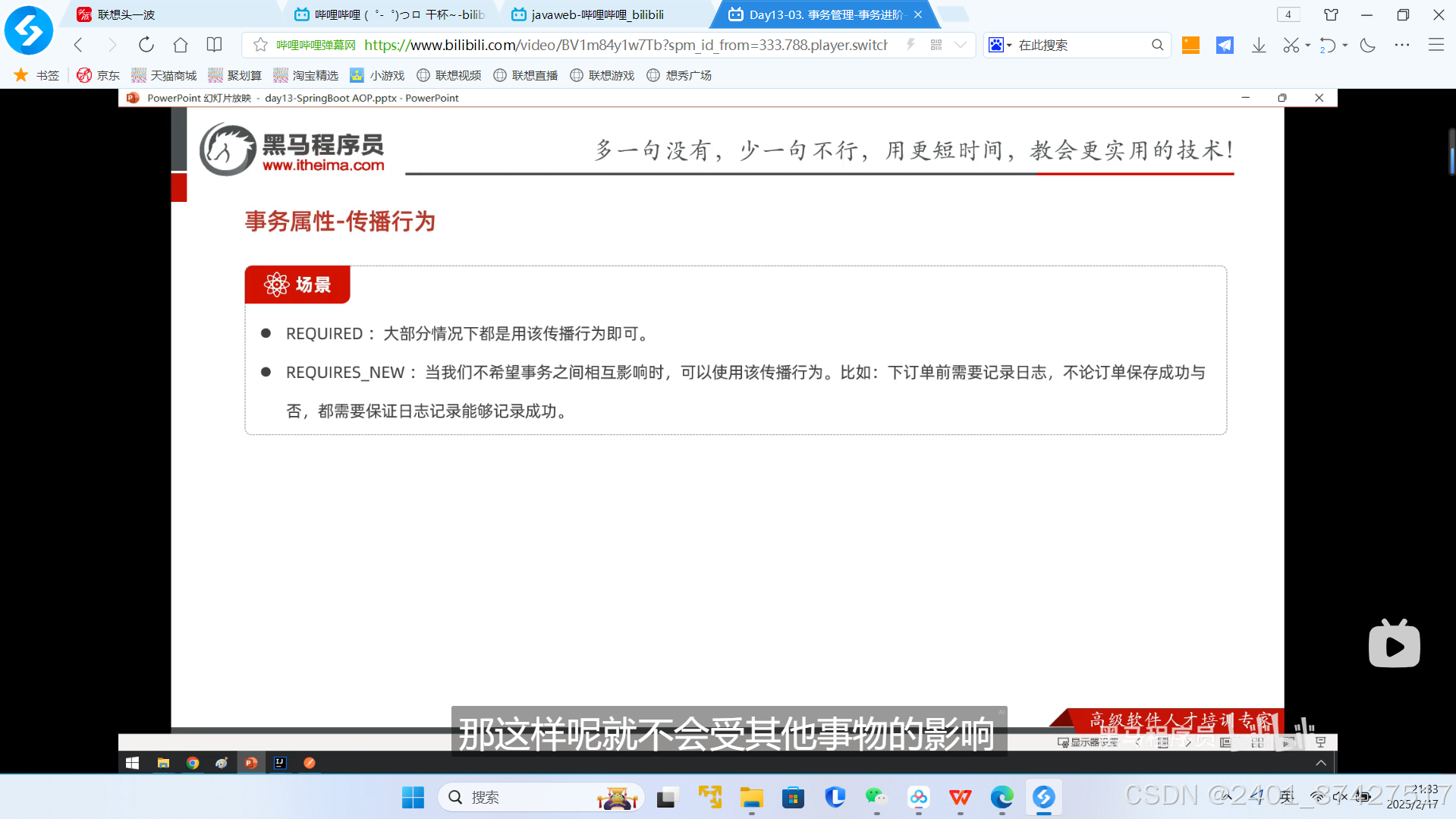Screen dimensions: 1456x819
Task: Switch to the javaweb-哔哩哔哩 tab
Action: point(607,14)
